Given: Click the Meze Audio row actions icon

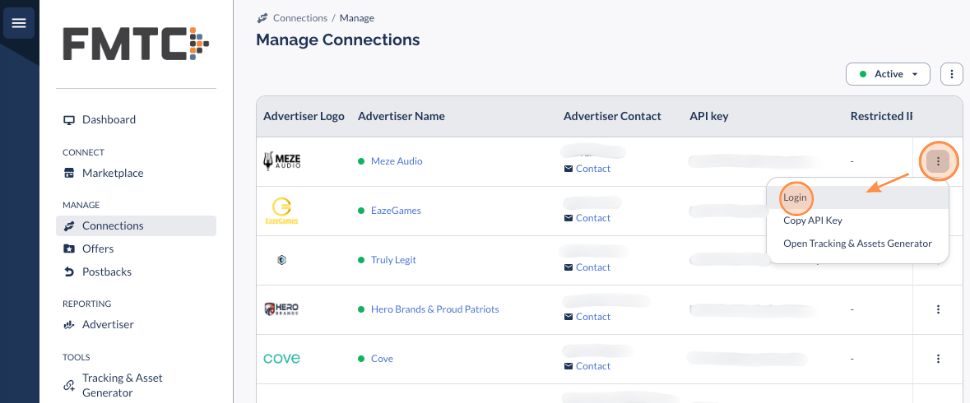Looking at the screenshot, I should (x=938, y=161).
